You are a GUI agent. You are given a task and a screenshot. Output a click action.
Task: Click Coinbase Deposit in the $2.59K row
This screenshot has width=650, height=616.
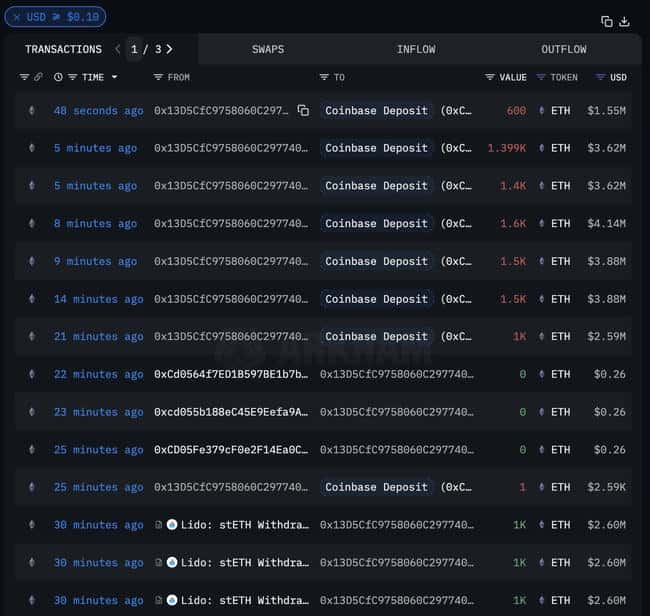(x=376, y=487)
